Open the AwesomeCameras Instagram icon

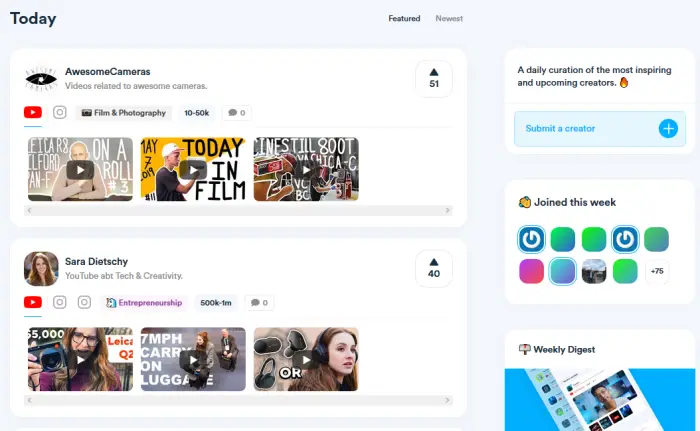pyautogui.click(x=60, y=112)
